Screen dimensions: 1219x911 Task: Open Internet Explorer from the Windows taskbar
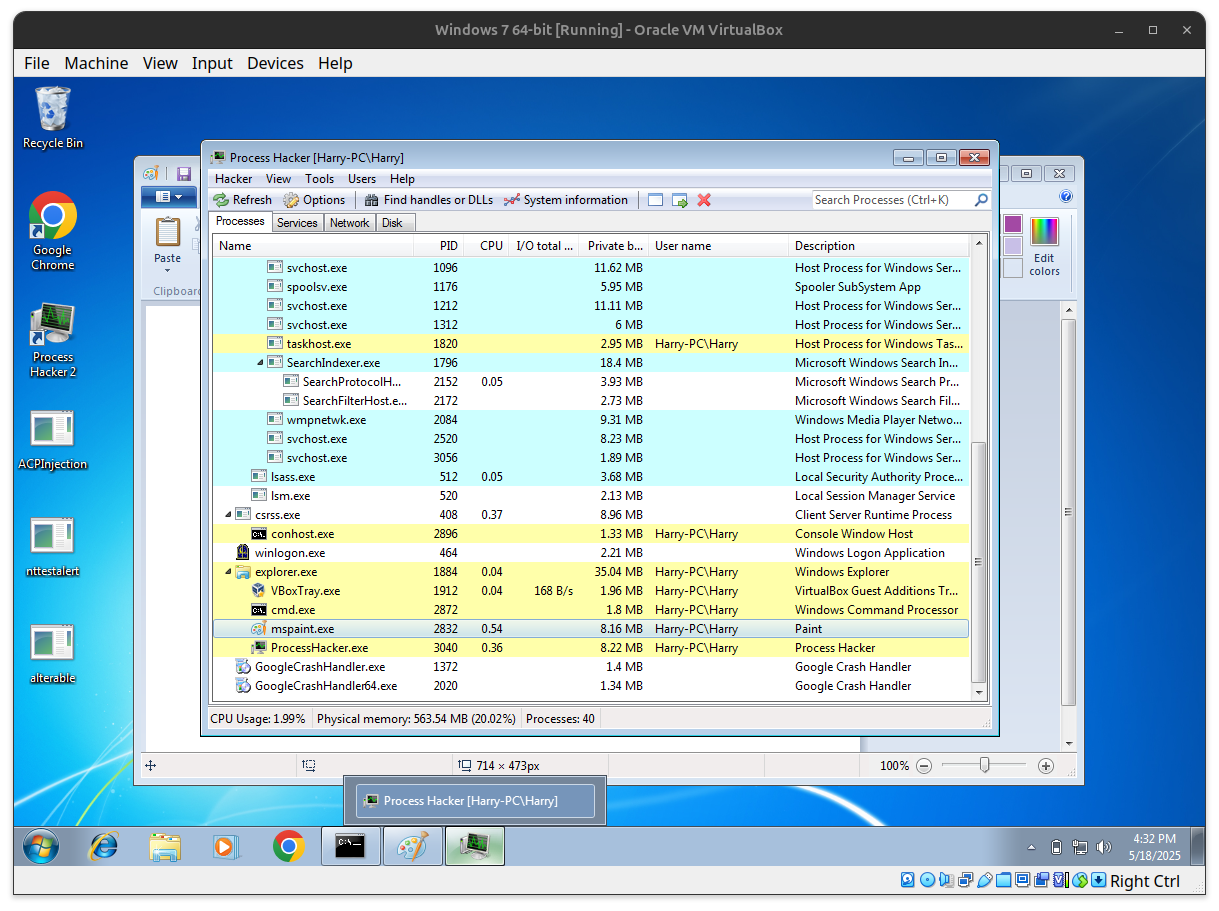[x=103, y=847]
